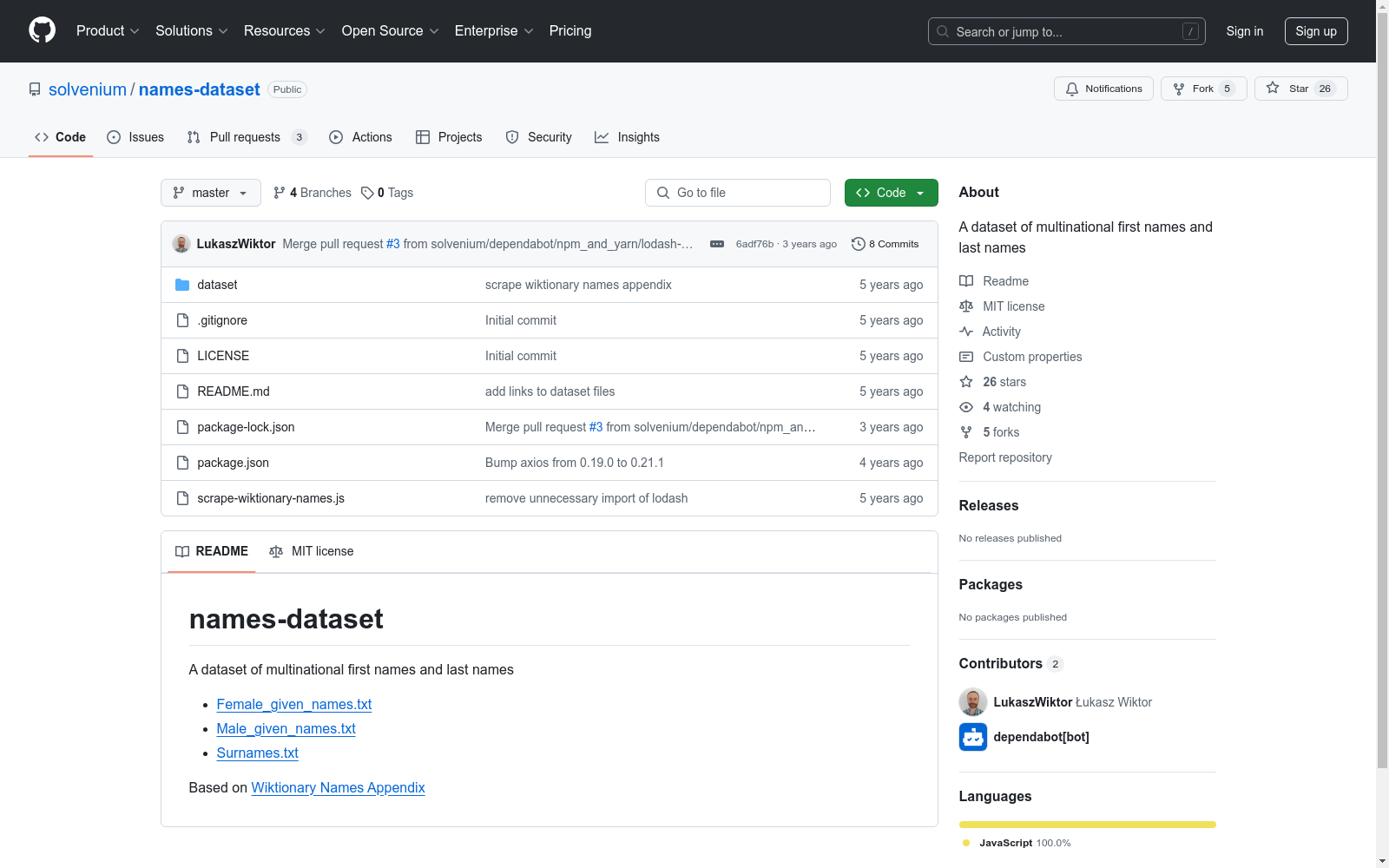Open the Enterprise dropdown menu

pyautogui.click(x=494, y=31)
